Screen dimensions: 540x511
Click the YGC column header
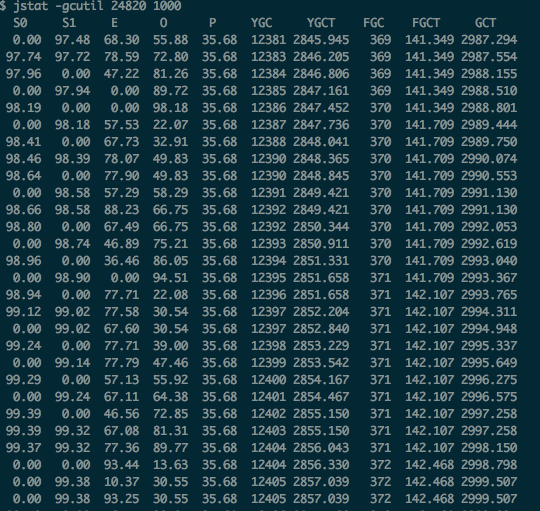pyautogui.click(x=261, y=23)
